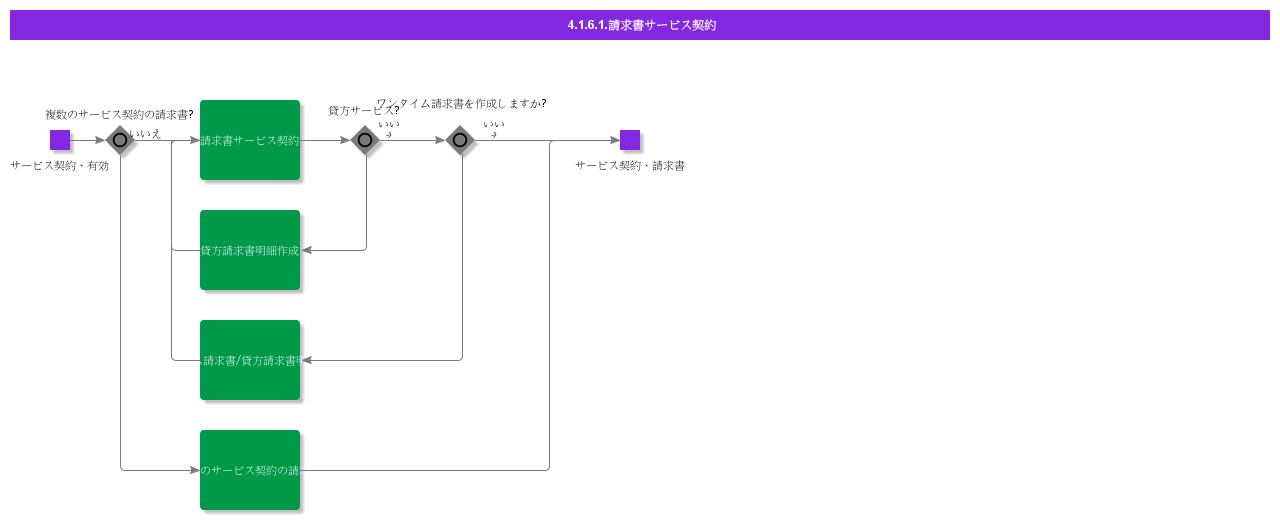Select the 貸方サービス? gateway diamond
Viewport: 1280px width, 520px height.
(x=365, y=140)
